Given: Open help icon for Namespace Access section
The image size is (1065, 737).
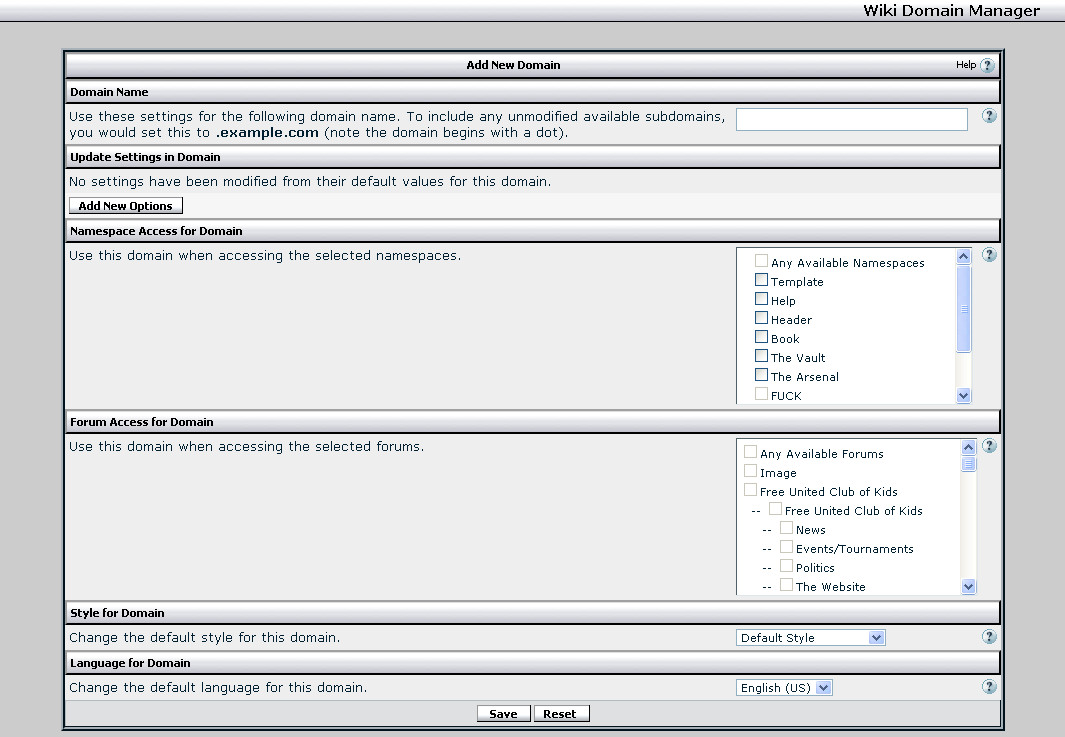Looking at the screenshot, I should (989, 255).
